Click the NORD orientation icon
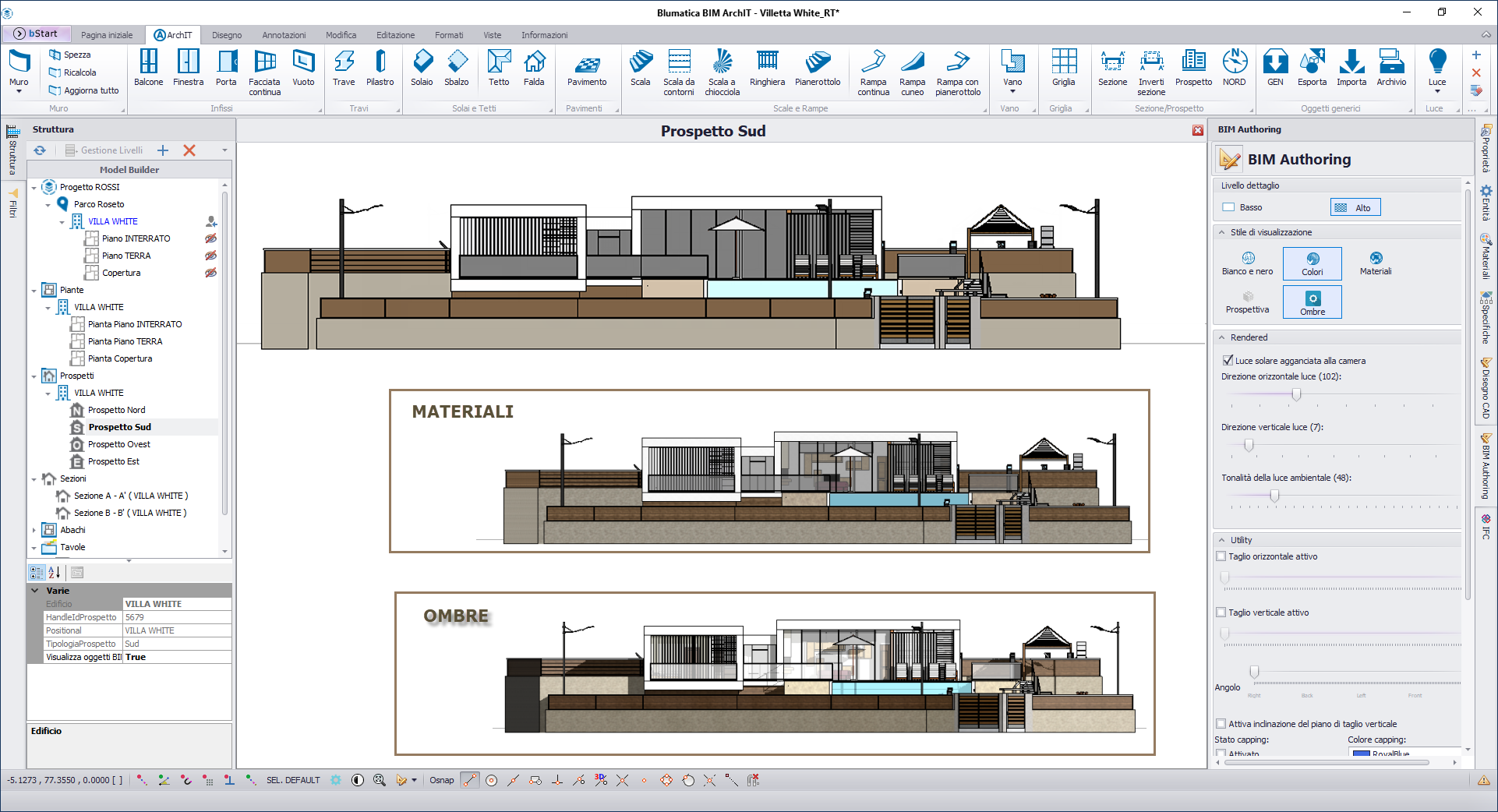1498x812 pixels. click(1234, 67)
